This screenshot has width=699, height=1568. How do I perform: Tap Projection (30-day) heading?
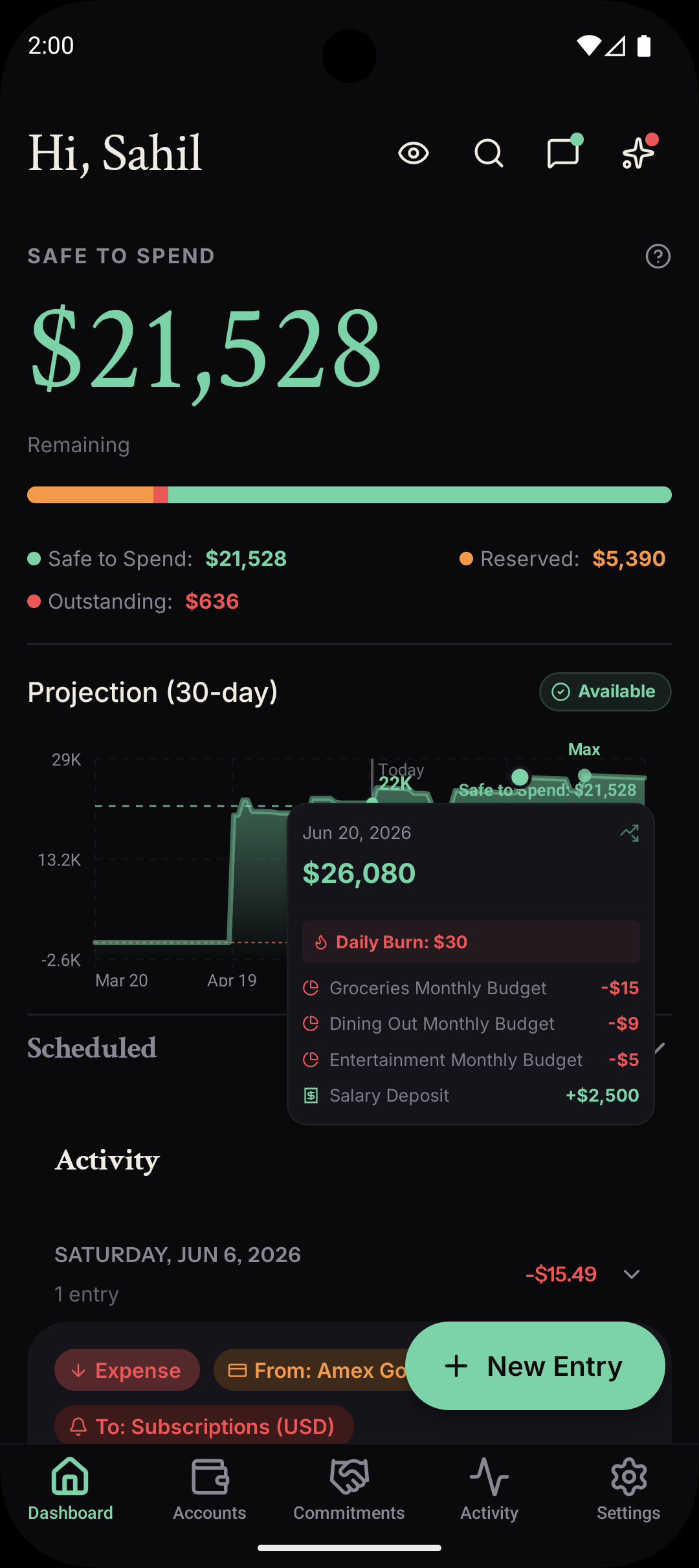coord(153,692)
